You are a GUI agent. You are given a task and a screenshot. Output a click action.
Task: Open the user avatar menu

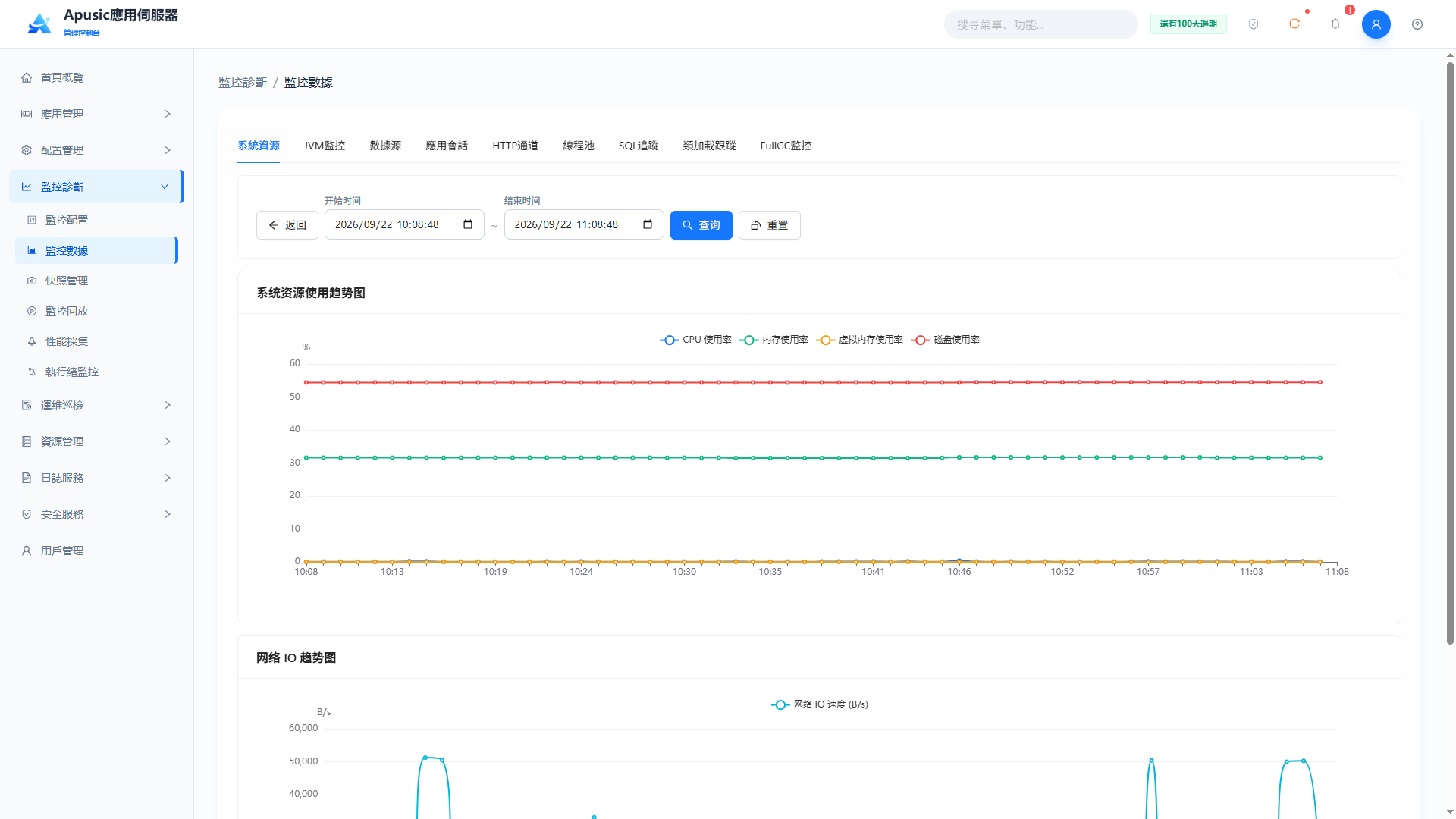click(1376, 24)
